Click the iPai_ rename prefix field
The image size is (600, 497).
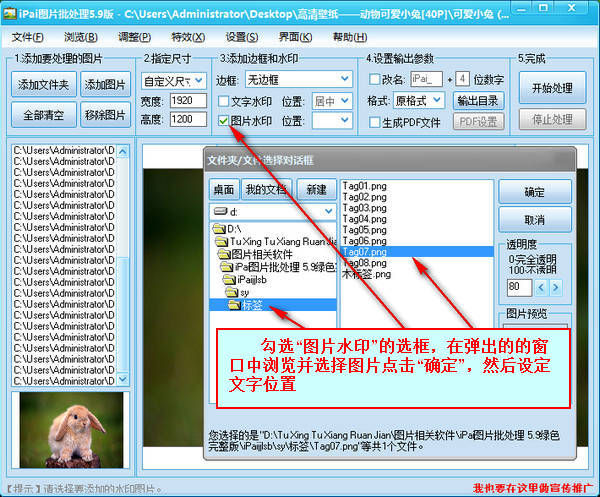[x=426, y=79]
